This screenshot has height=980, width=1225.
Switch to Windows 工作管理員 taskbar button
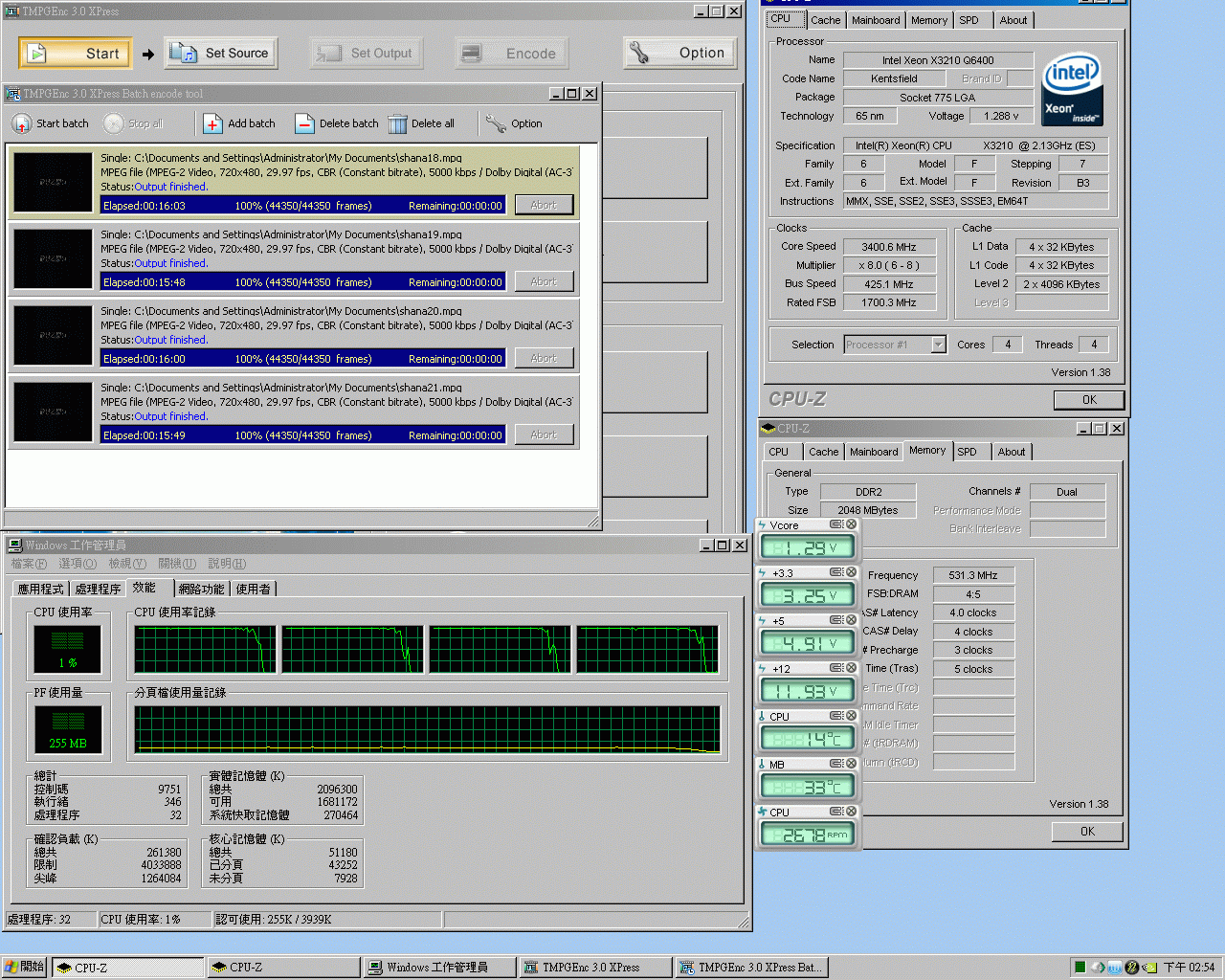pyautogui.click(x=438, y=968)
